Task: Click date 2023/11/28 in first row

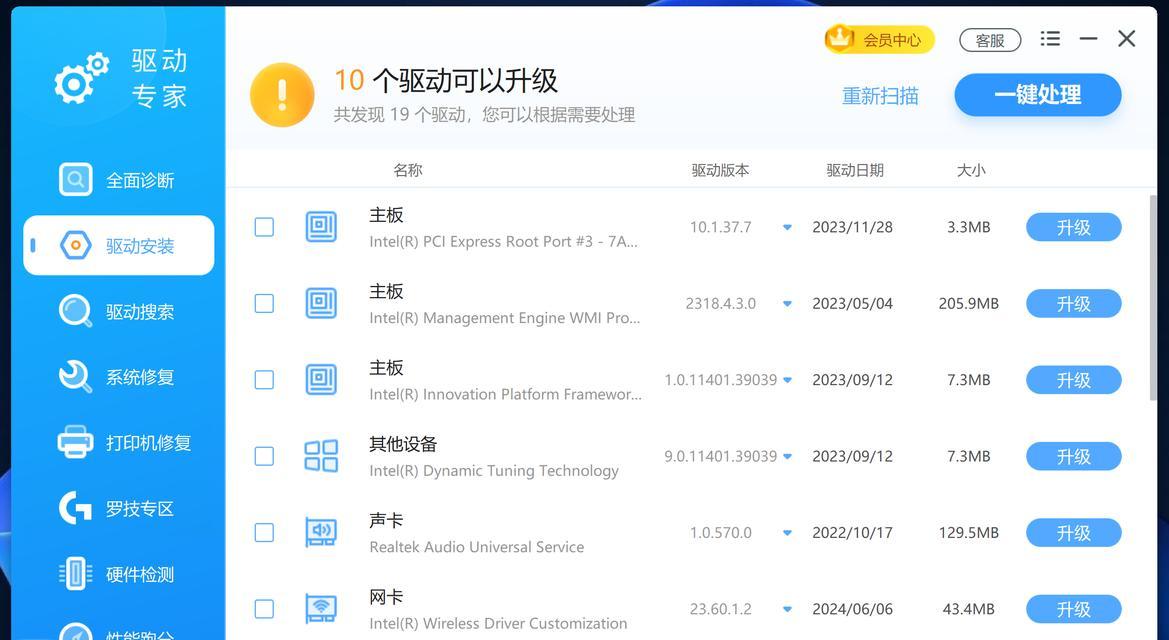Action: [852, 228]
